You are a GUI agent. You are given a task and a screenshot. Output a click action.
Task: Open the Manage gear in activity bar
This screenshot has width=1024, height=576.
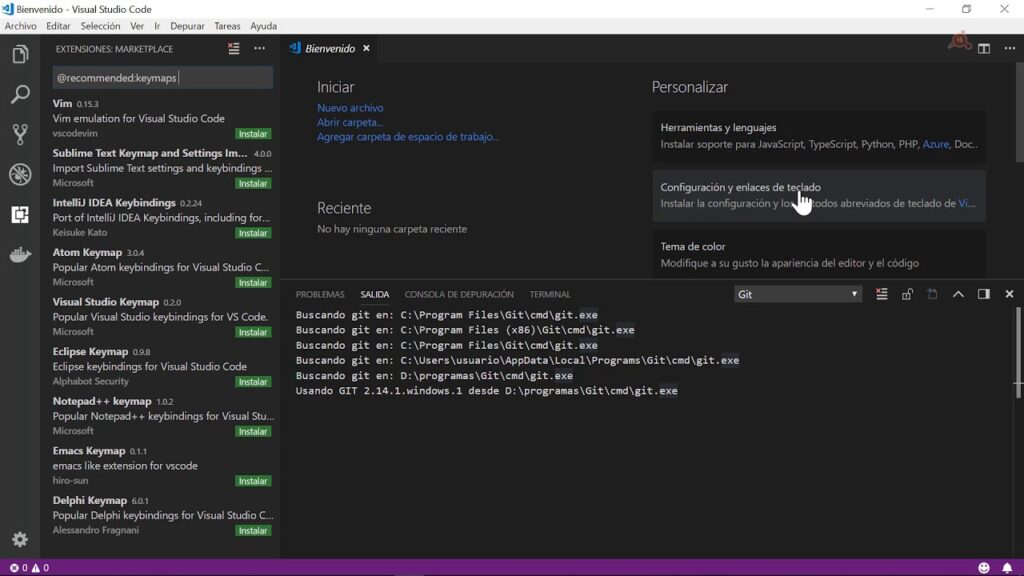pyautogui.click(x=20, y=539)
